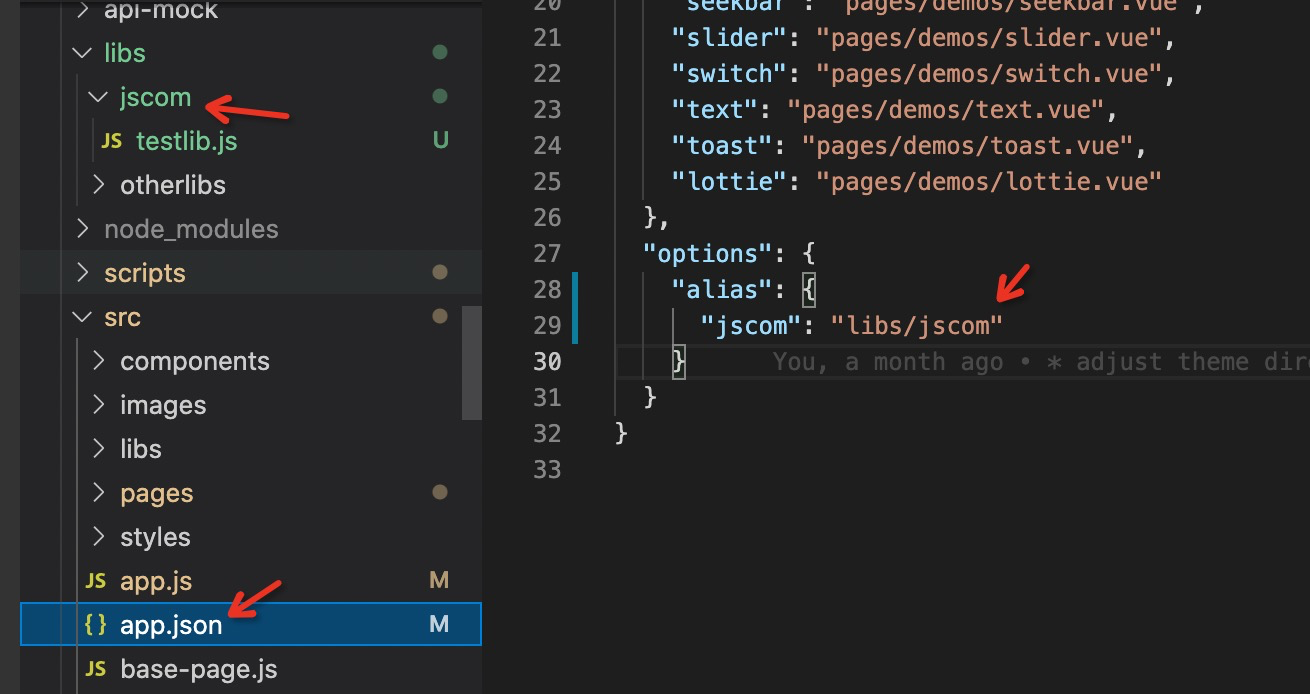Select the otherlibs folder name
Viewport: 1310px width, 694px height.
pyautogui.click(x=173, y=185)
